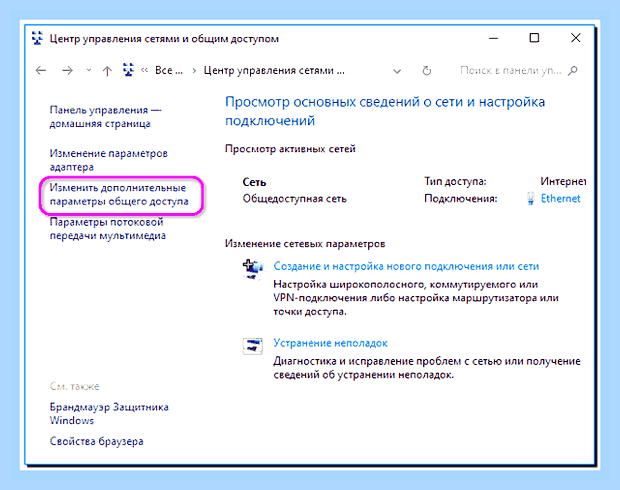Click the 'Центр управления сетями ...' breadcrumb
The image size is (620, 490).
tap(274, 71)
